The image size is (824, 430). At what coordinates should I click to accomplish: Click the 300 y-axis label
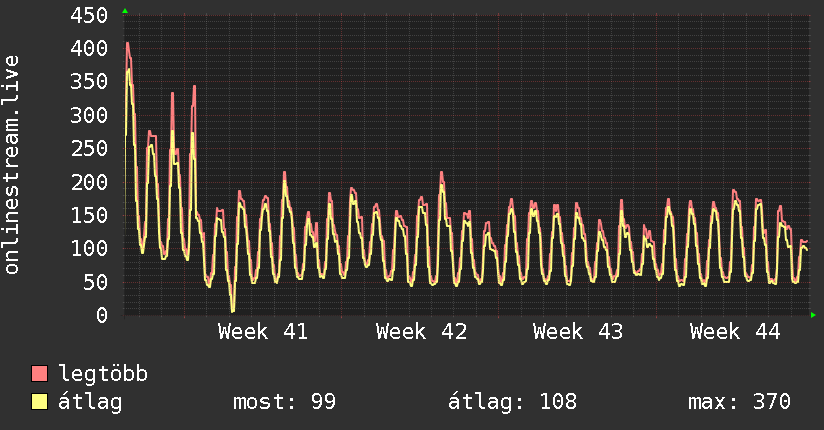pyautogui.click(x=89, y=115)
